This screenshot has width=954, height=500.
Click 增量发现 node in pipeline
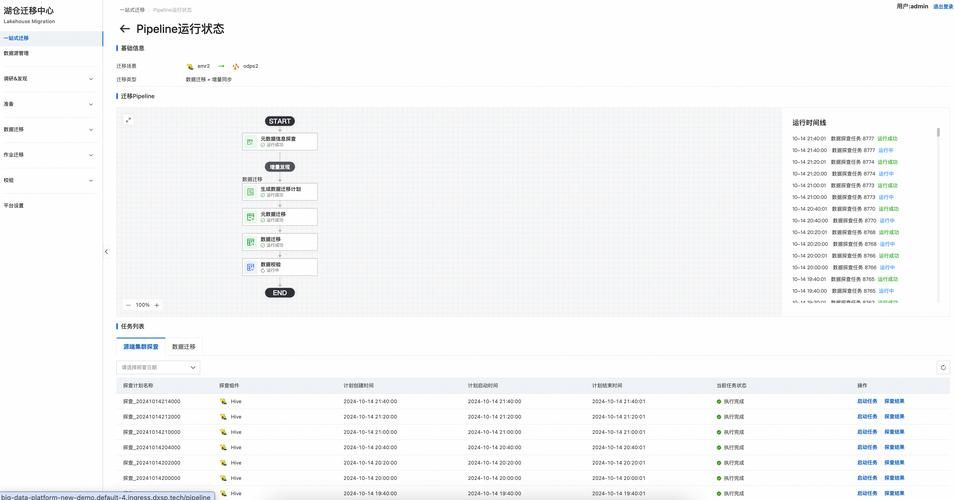point(280,167)
